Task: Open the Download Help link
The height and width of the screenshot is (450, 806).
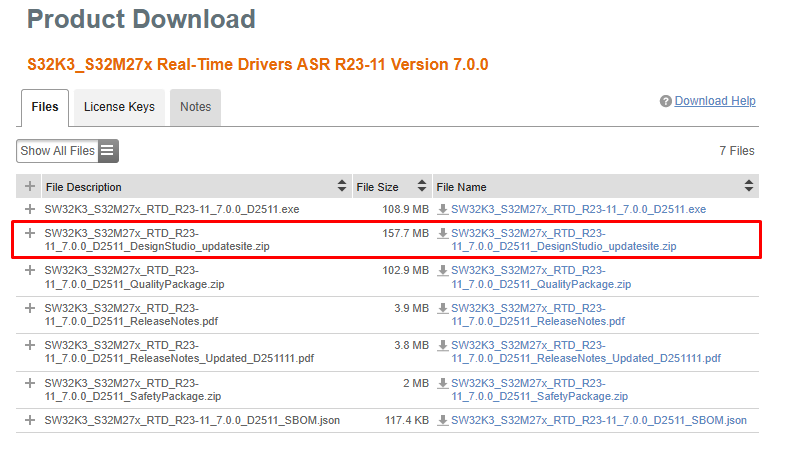Action: [x=715, y=101]
